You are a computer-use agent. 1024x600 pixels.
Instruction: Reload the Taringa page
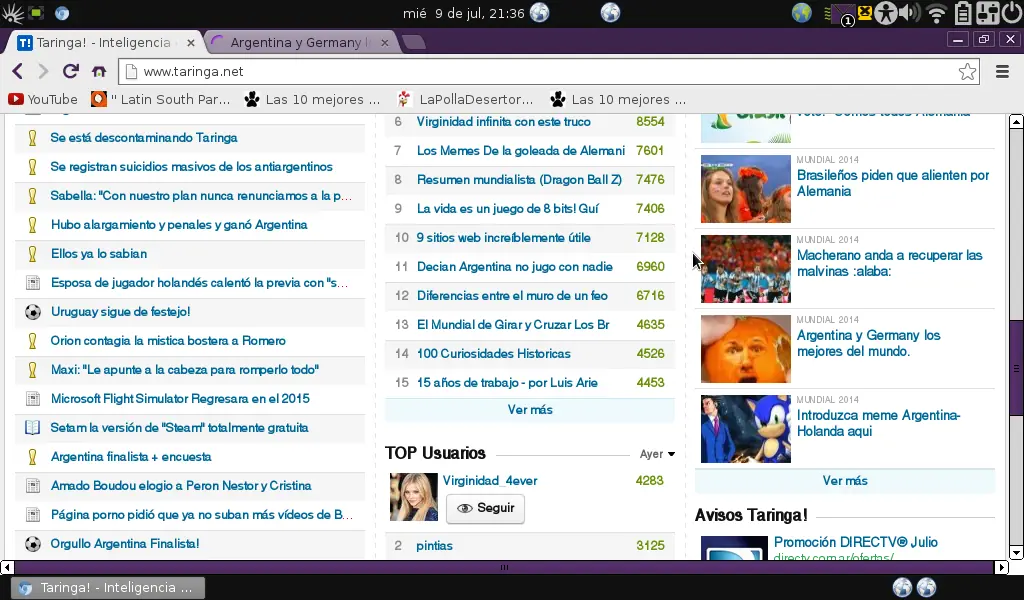pyautogui.click(x=71, y=71)
